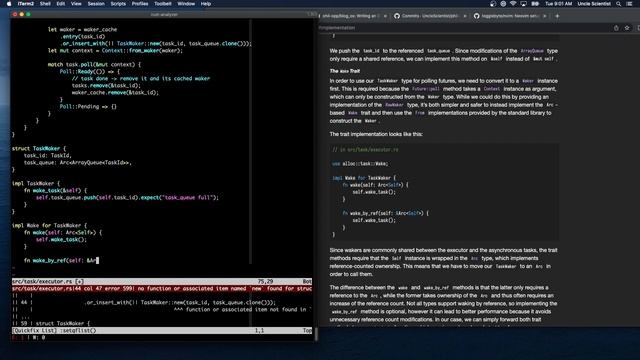Open the iTerm2 application menu
The width and height of the screenshot is (640, 360).
pyautogui.click(x=26, y=4)
